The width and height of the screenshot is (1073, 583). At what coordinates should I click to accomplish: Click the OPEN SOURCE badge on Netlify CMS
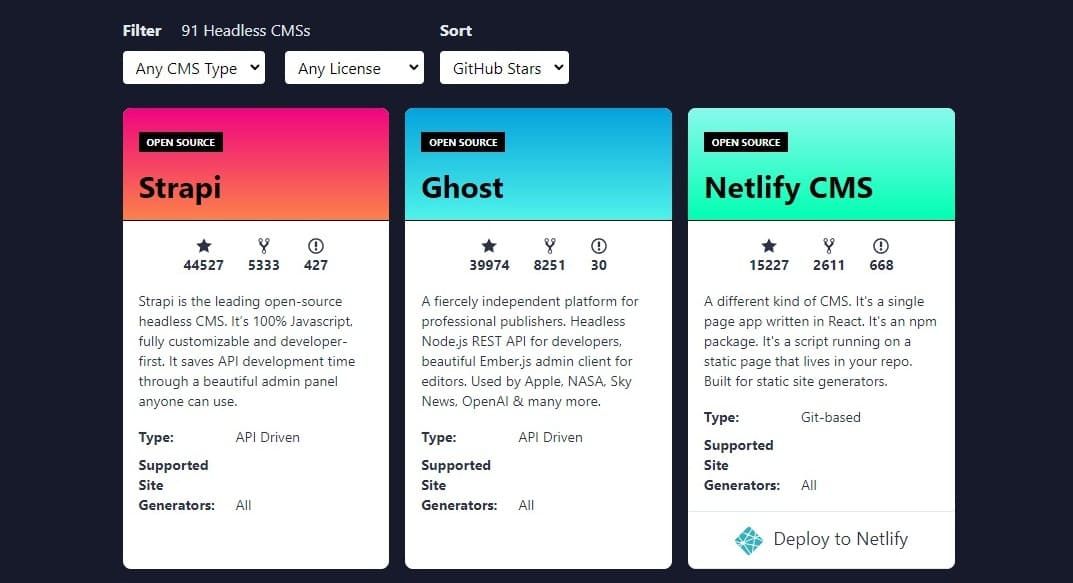[745, 142]
